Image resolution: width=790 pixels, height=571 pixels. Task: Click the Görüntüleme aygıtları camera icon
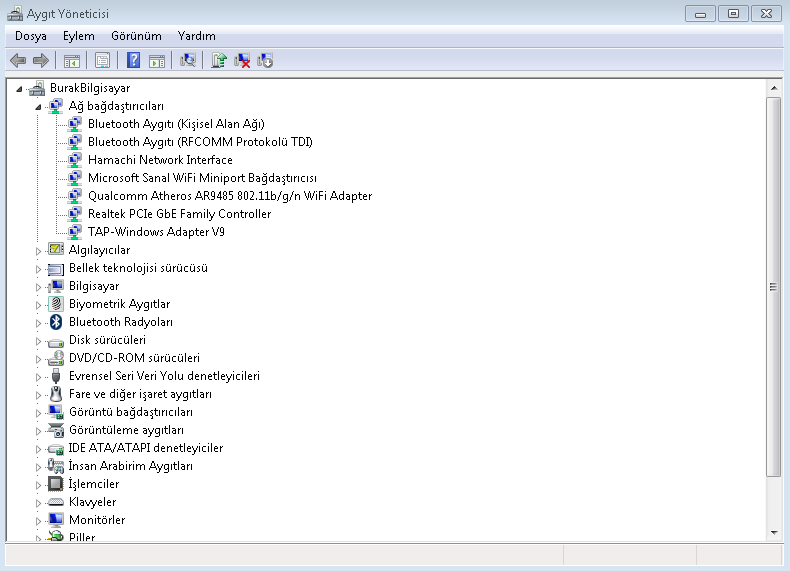coord(55,430)
